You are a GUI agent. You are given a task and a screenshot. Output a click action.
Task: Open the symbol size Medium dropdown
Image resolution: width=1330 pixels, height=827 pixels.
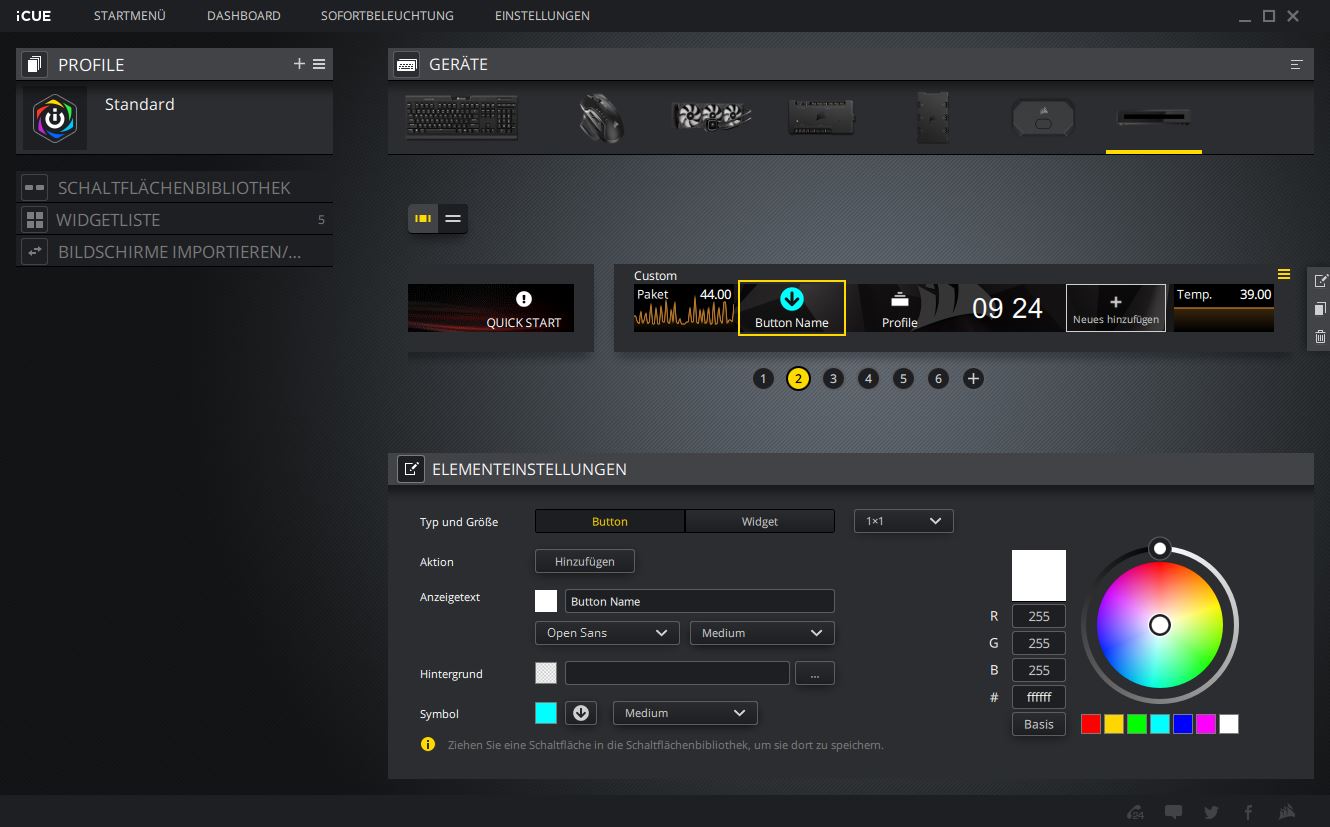pyautogui.click(x=685, y=713)
